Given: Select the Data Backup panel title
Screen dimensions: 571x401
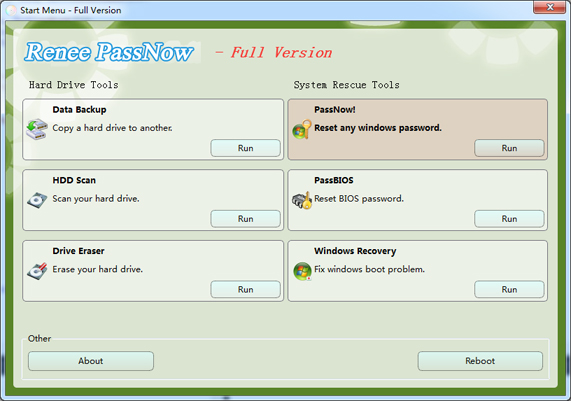Looking at the screenshot, I should click(79, 110).
